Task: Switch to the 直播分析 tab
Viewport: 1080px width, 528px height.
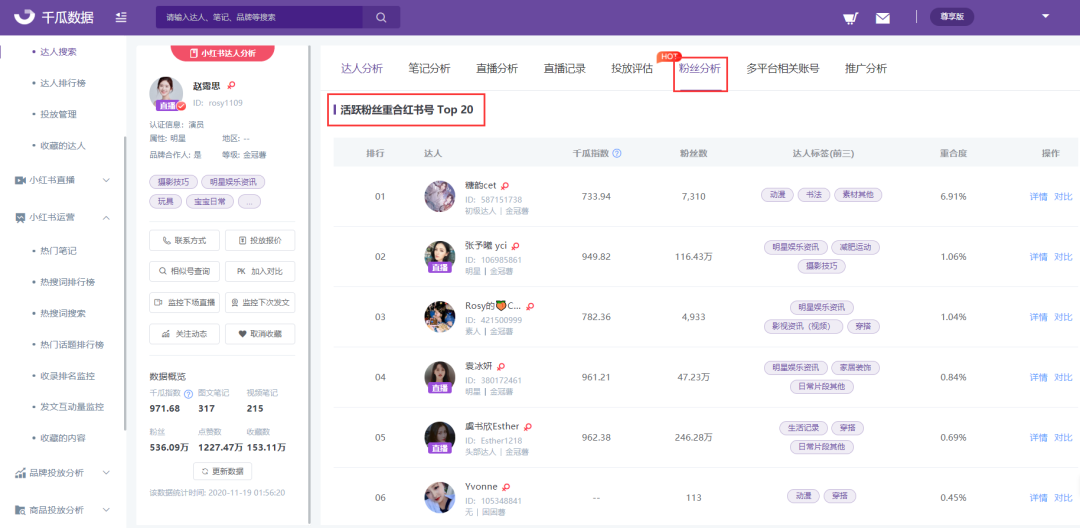Action: coord(497,68)
